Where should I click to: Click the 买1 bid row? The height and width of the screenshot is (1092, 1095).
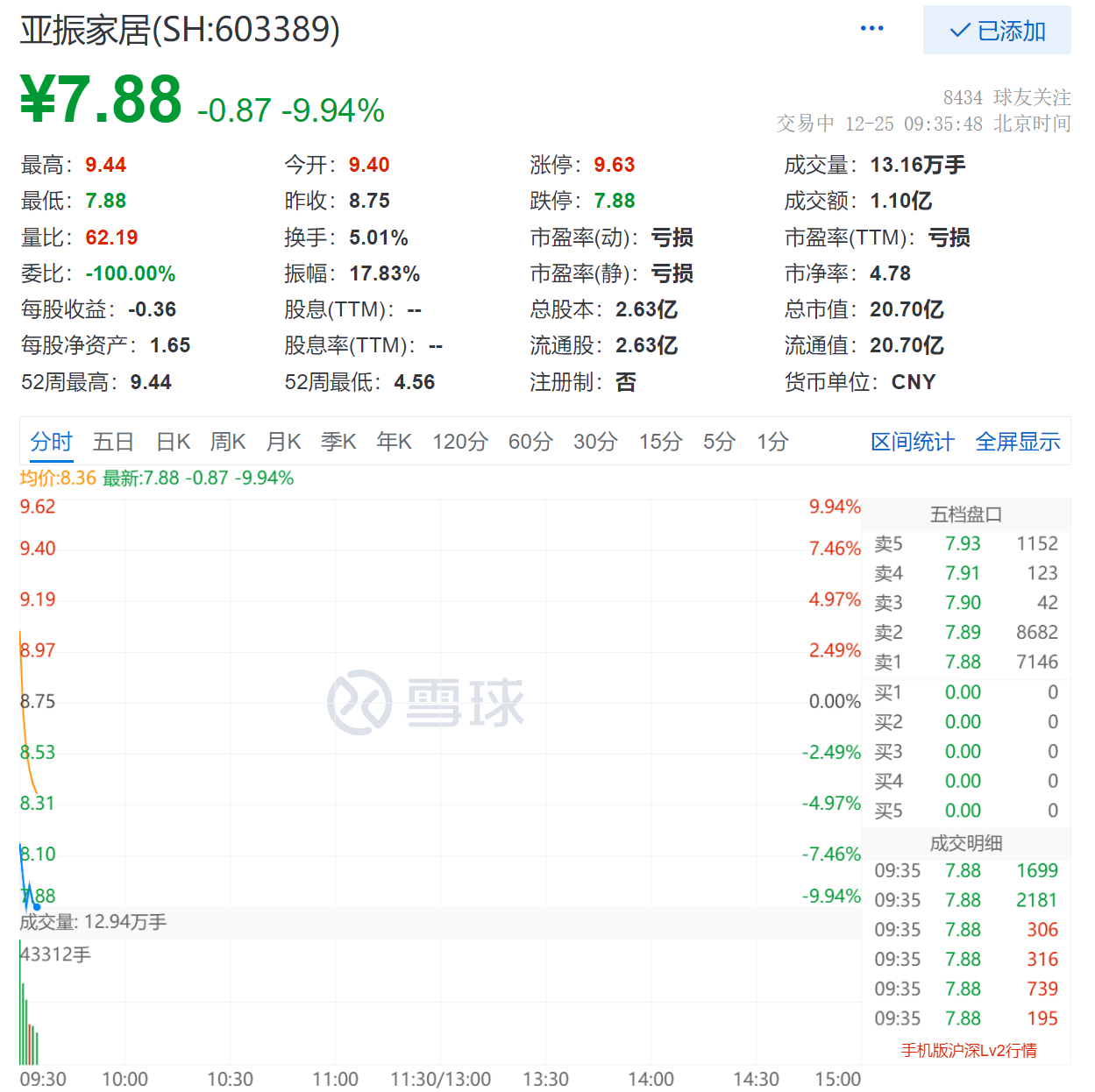(x=966, y=692)
